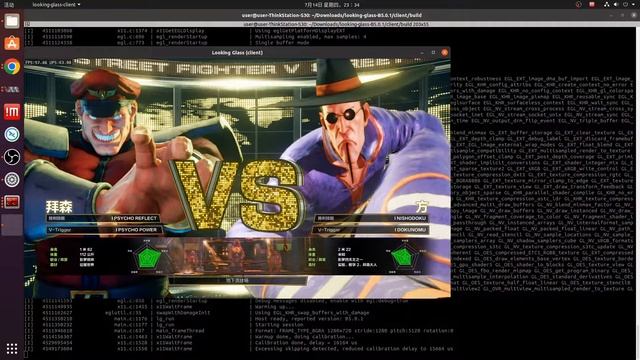Screen dimensions: 640x360
Task: Click the "Single buffer mode" terminal line
Action: [282, 42]
